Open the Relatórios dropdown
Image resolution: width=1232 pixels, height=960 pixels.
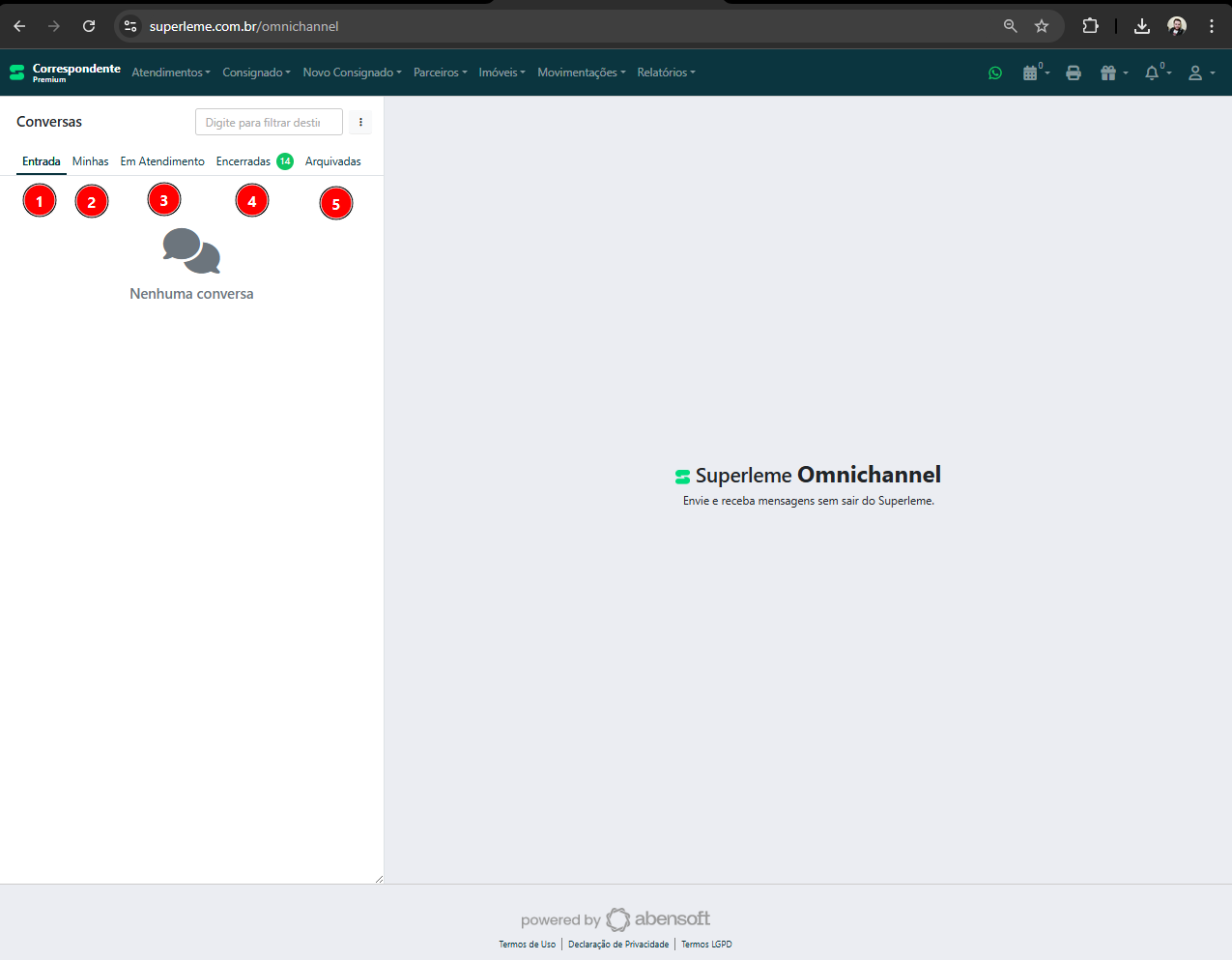(x=666, y=72)
